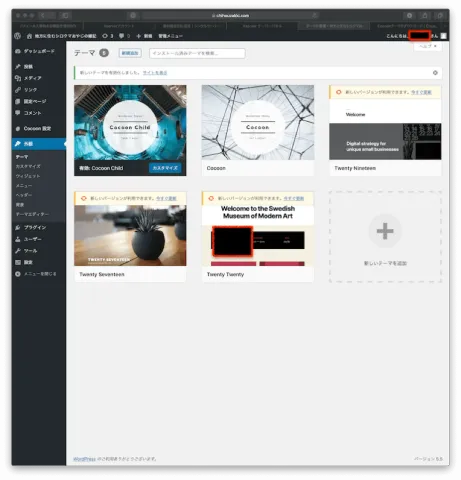Open Cocoon 設定 in the sidebar
Viewport: 461px width, 480px height.
pyautogui.click(x=39, y=128)
